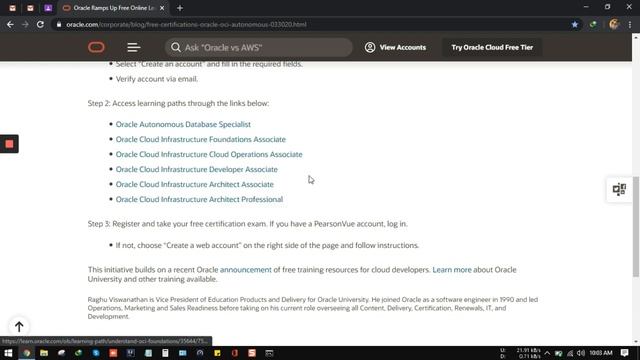Open the yellow sticky notes taskbar icon
Viewport: 640px width, 360px height.
(217, 353)
